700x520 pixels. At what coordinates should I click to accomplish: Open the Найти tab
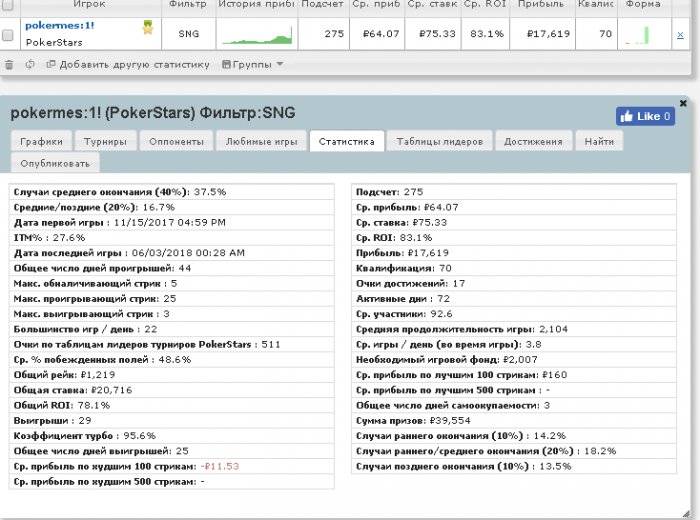599,141
